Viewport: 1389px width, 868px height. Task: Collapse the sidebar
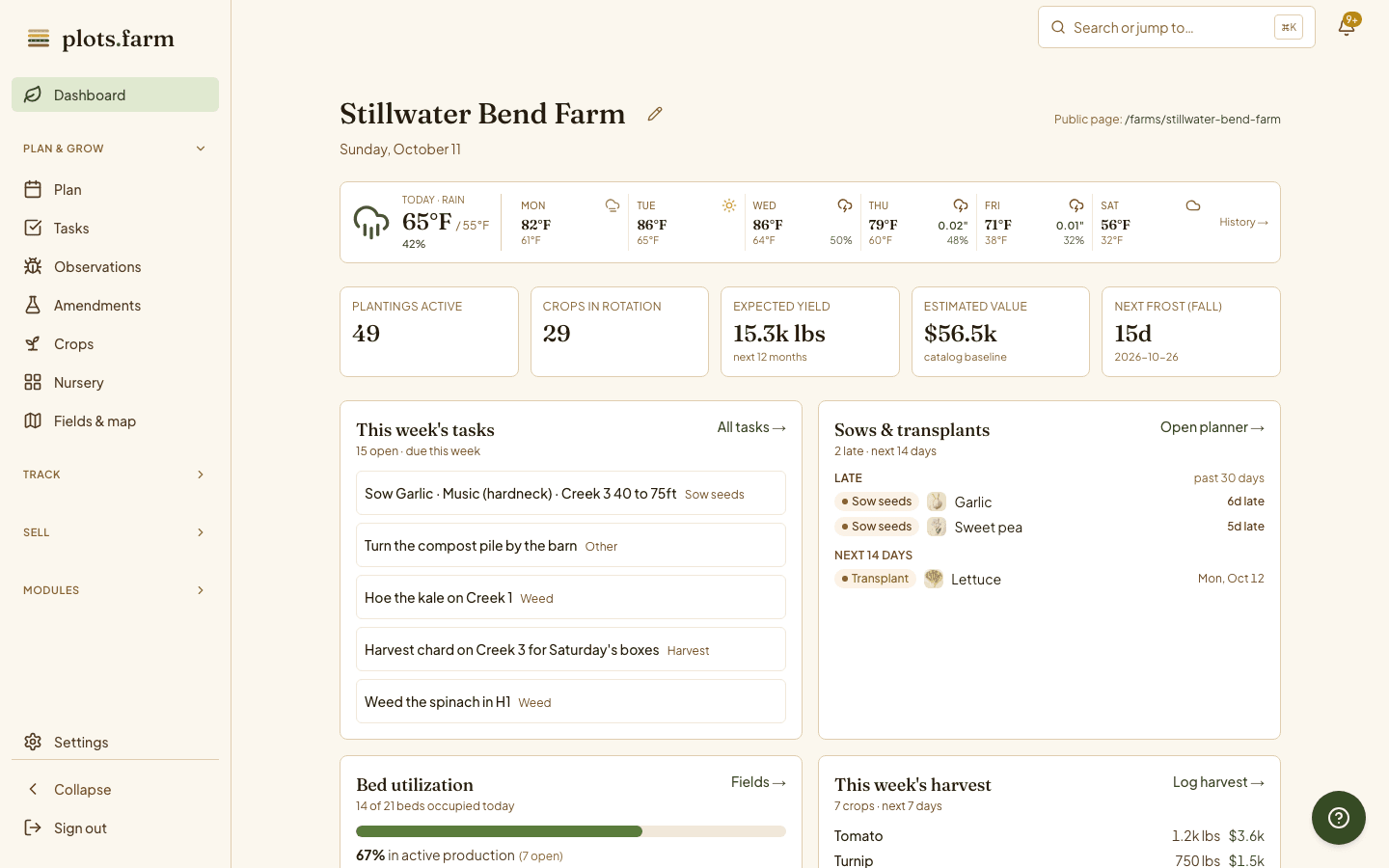pyautogui.click(x=115, y=789)
